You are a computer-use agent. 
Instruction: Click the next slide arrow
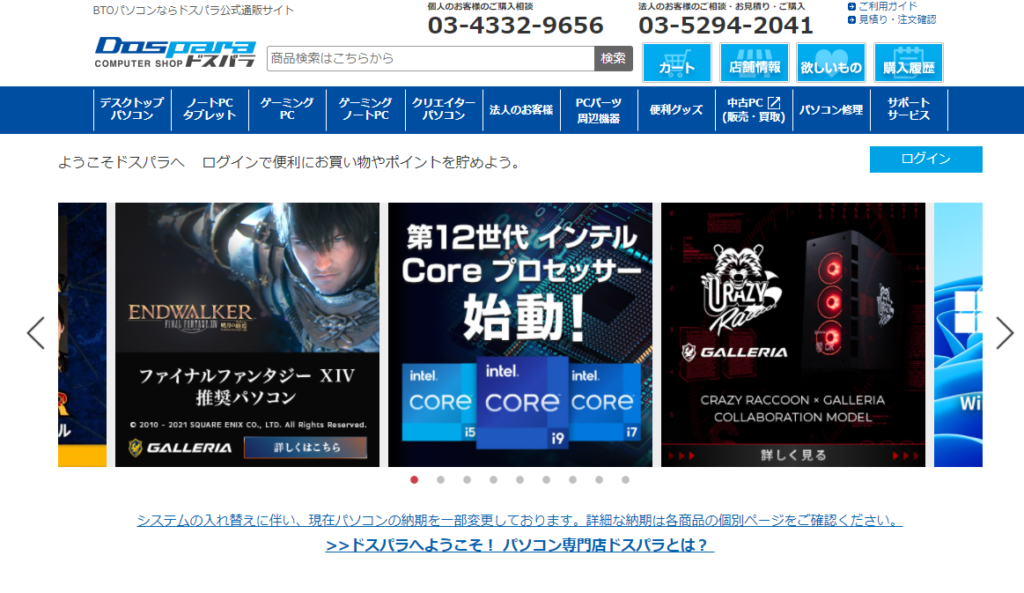(1004, 333)
